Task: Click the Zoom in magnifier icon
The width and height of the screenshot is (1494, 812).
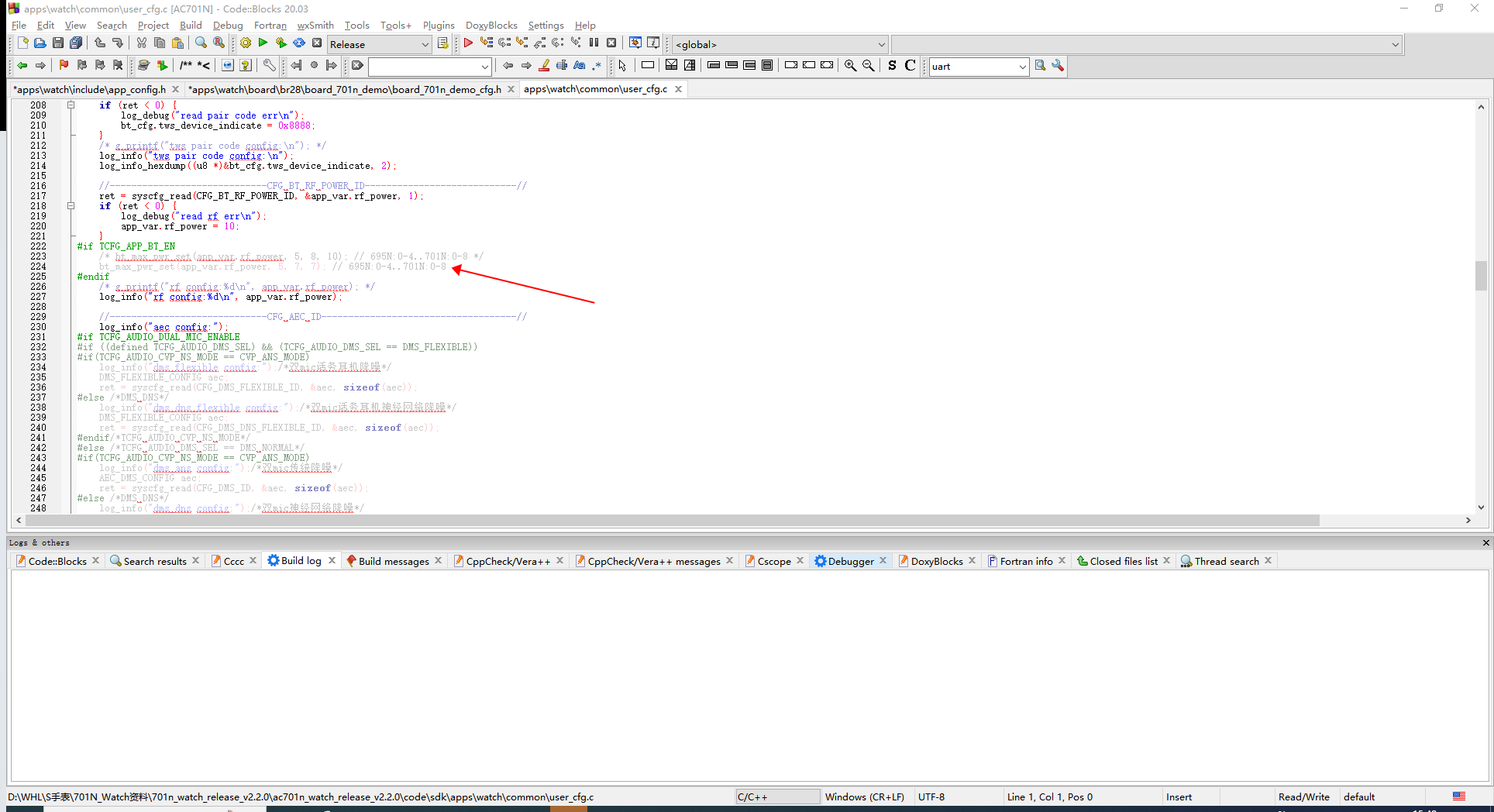Action: pyautogui.click(x=850, y=66)
